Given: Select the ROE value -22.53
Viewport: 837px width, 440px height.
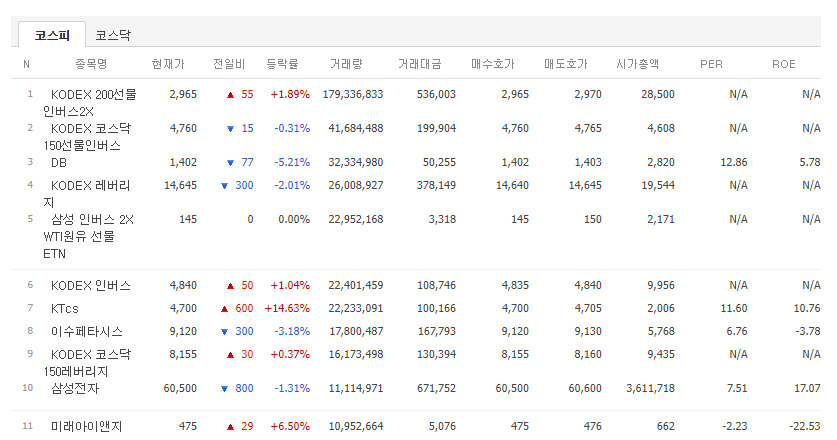Looking at the screenshot, I should pyautogui.click(x=805, y=426).
